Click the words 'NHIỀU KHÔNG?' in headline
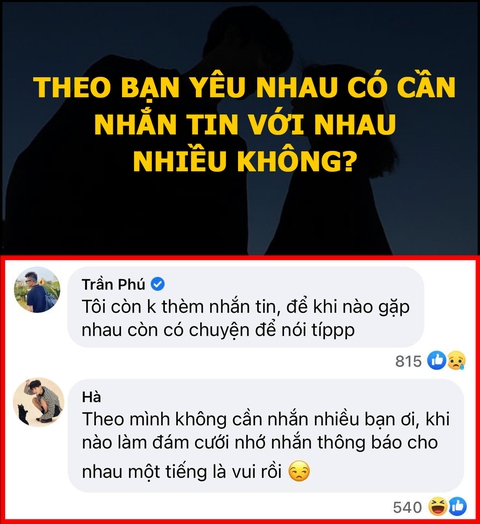 243,161
